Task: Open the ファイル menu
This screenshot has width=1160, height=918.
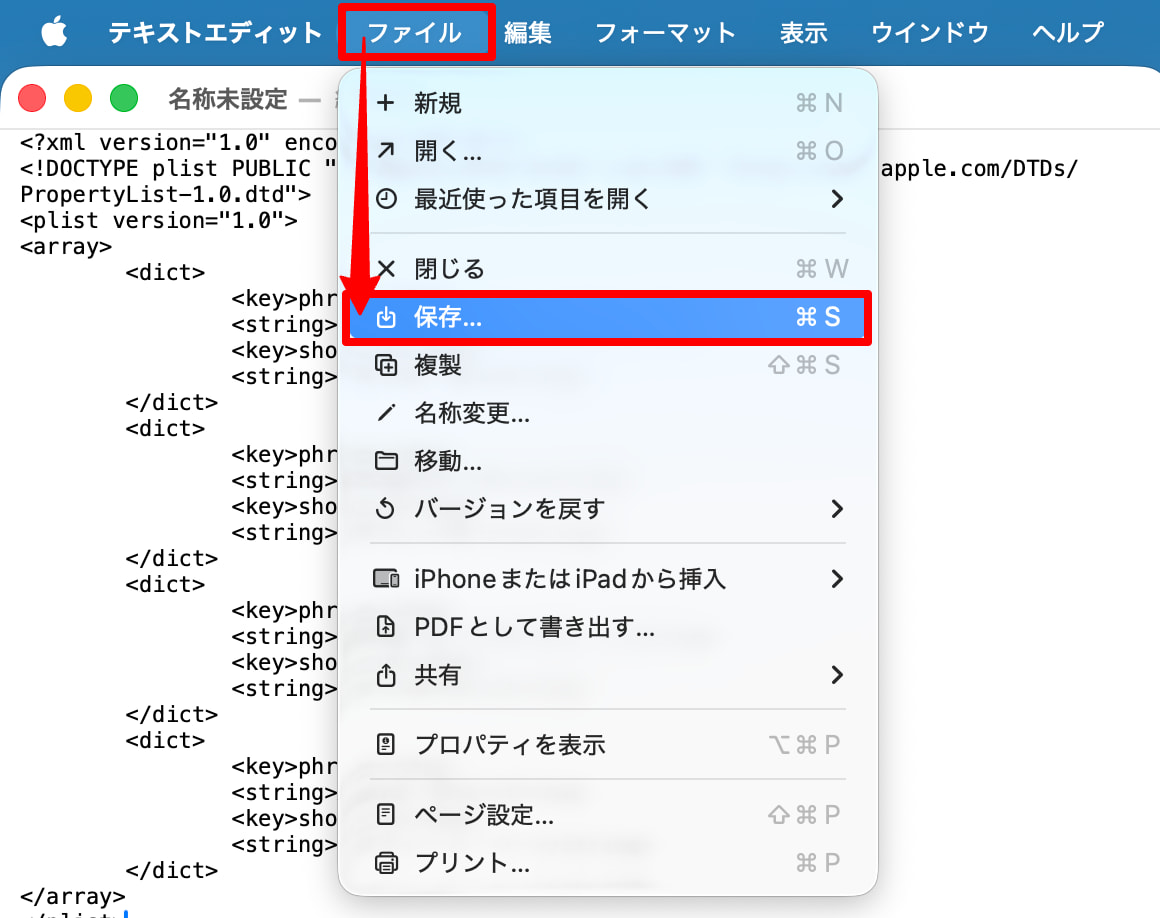Action: 415,33
